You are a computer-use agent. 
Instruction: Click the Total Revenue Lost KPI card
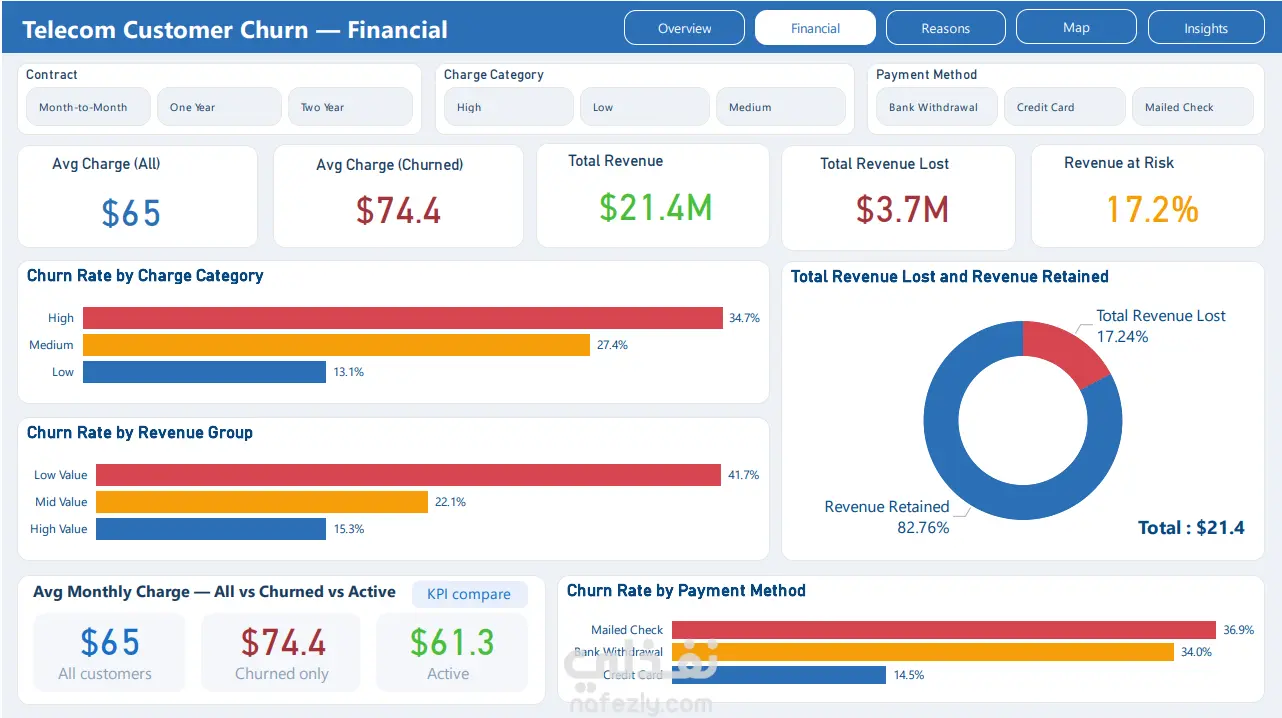point(898,197)
